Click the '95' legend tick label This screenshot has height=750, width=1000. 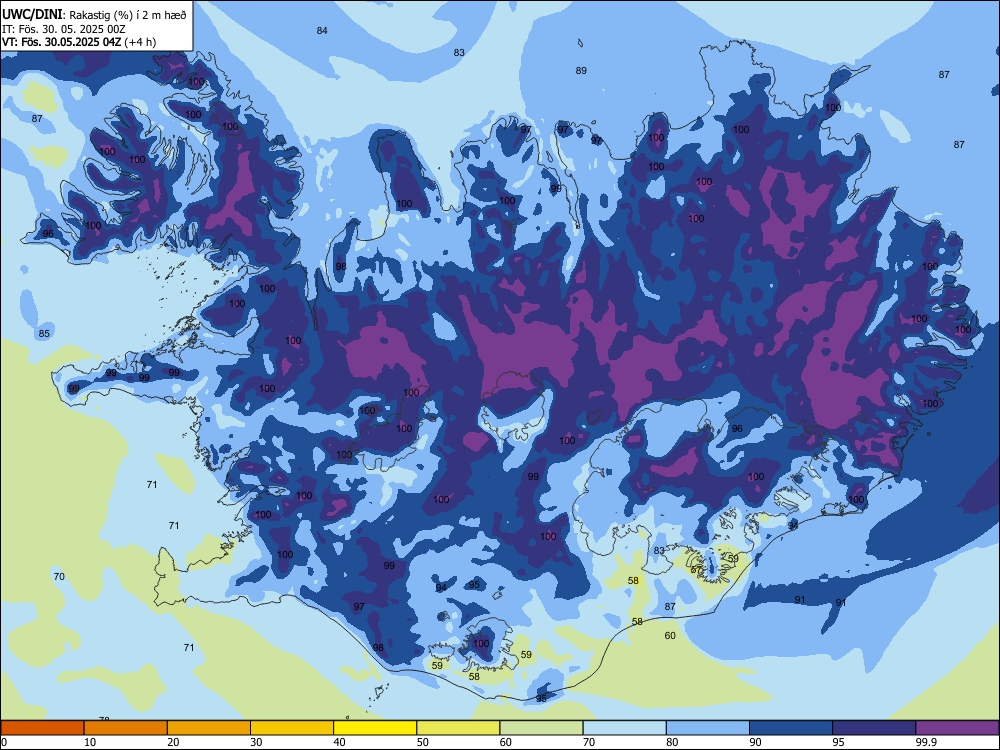click(838, 742)
